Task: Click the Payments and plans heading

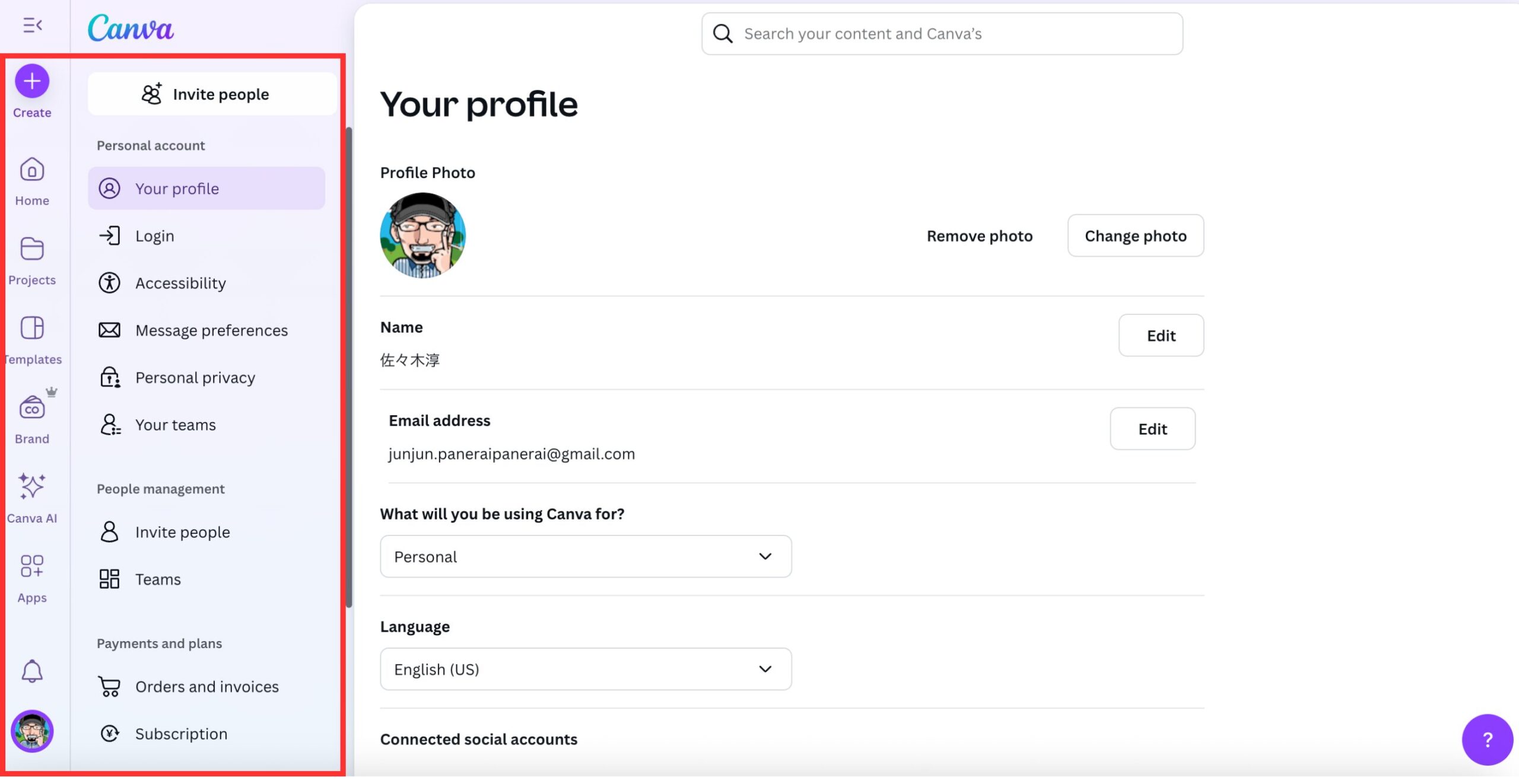Action: coord(159,644)
